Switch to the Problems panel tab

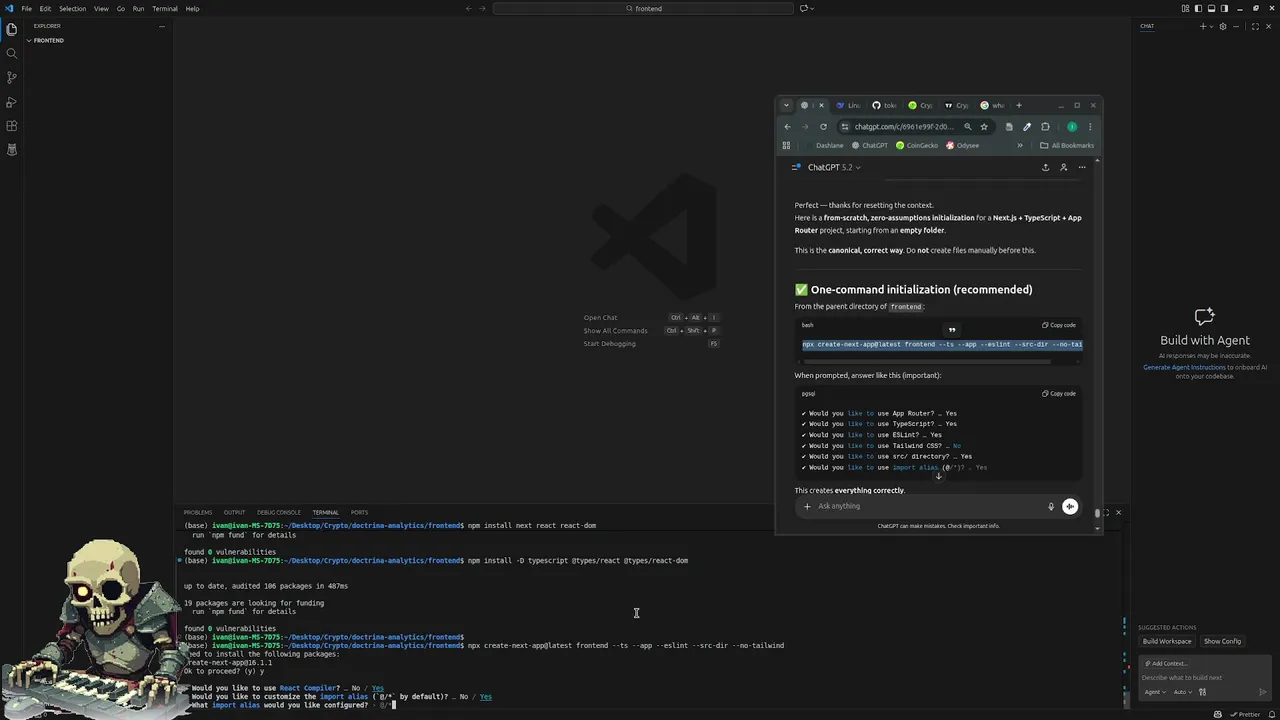197,512
